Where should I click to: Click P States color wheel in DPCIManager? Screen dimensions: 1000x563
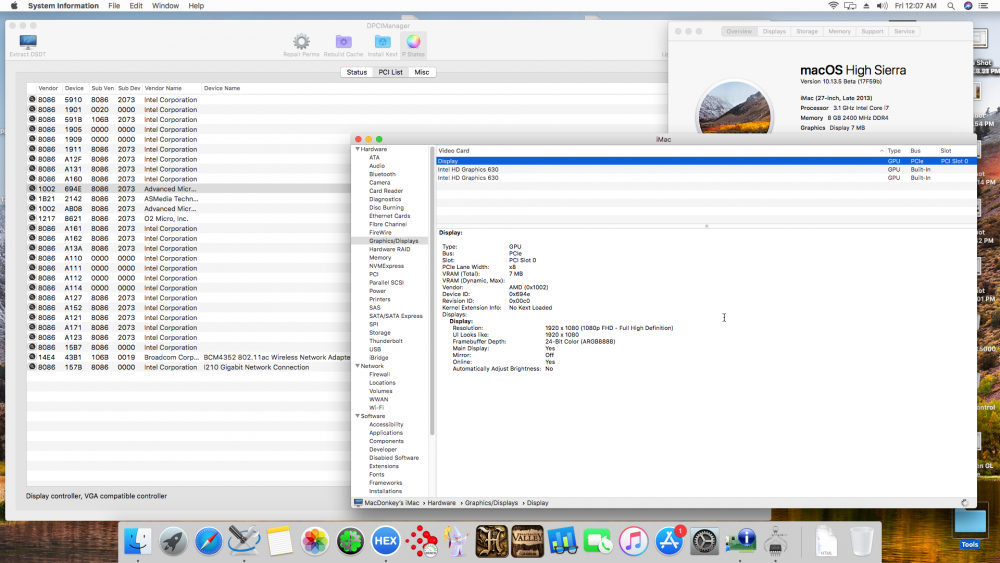tap(413, 45)
